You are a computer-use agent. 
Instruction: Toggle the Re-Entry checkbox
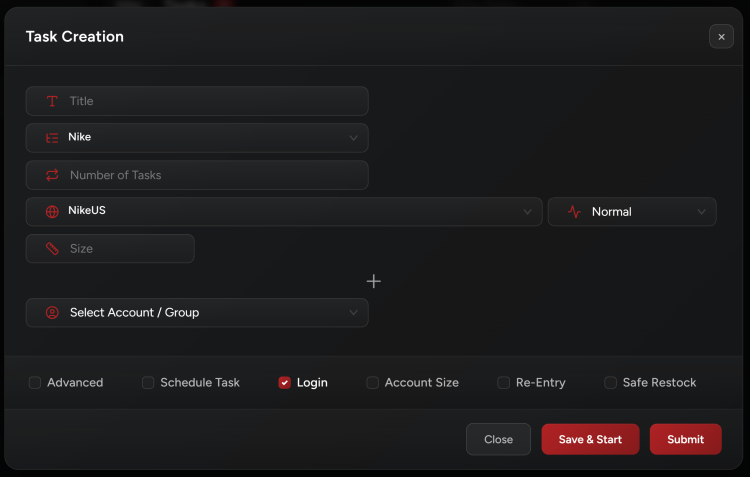click(504, 383)
